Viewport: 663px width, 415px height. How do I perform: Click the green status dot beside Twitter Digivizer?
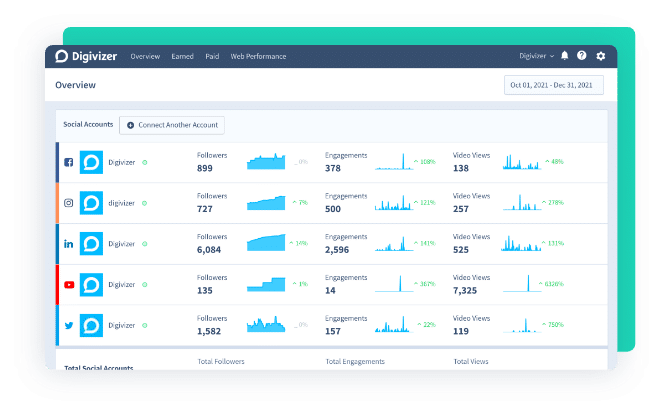[x=144, y=326]
